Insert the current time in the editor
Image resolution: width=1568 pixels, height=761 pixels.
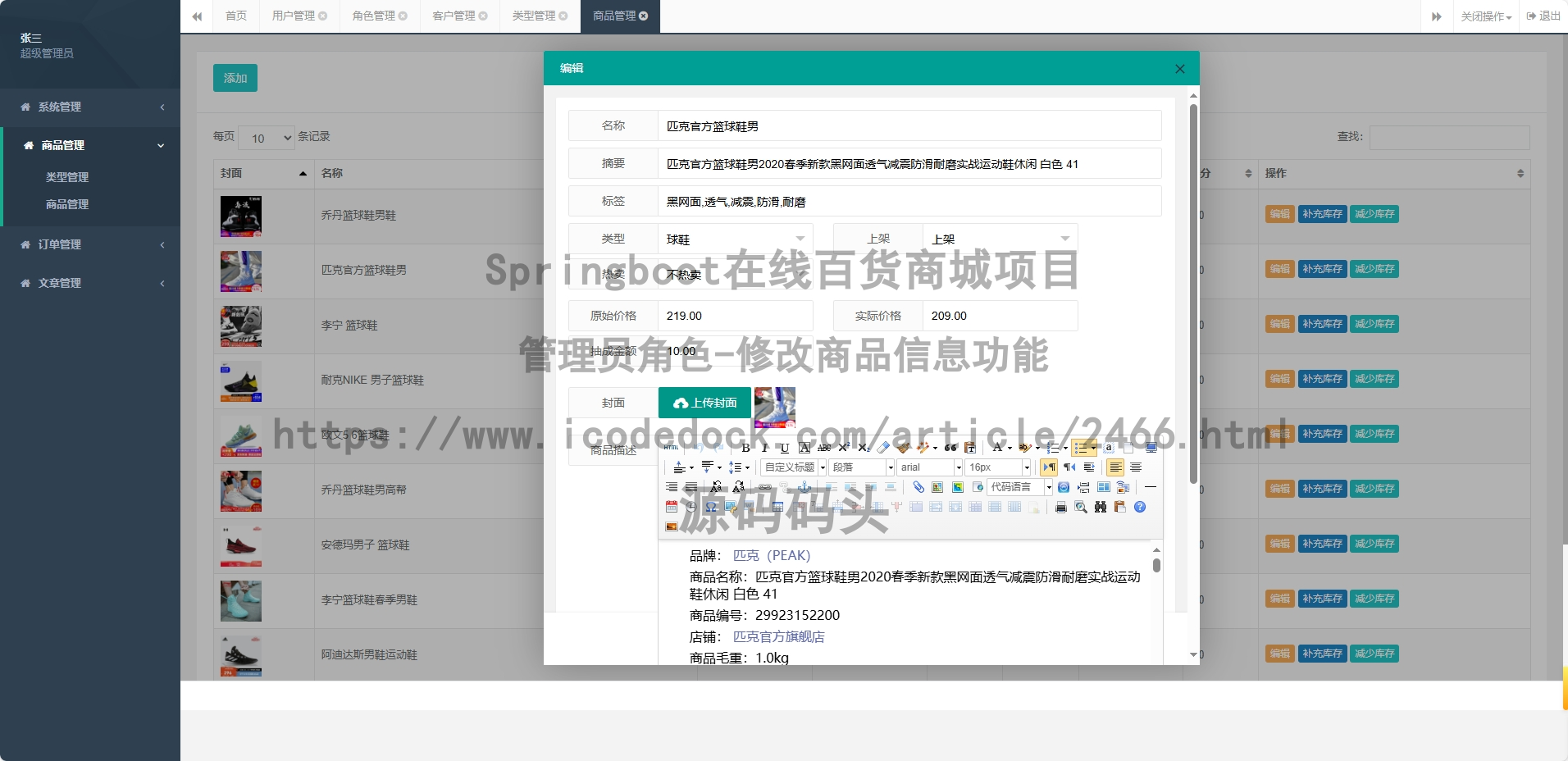pos(691,507)
